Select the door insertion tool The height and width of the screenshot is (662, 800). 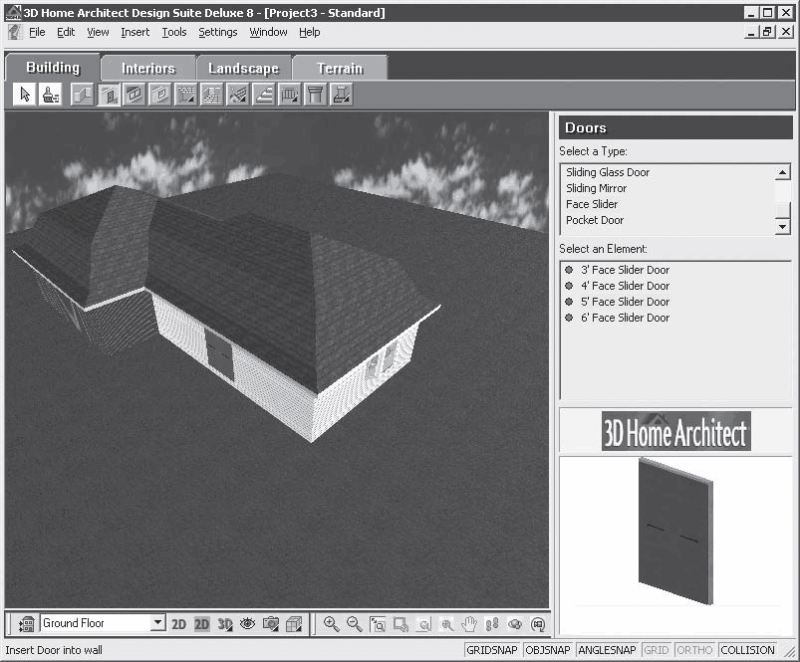(108, 95)
